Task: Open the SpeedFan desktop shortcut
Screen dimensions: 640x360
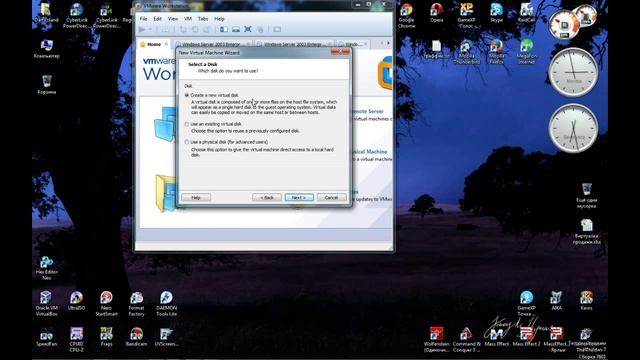Action: [x=47, y=337]
